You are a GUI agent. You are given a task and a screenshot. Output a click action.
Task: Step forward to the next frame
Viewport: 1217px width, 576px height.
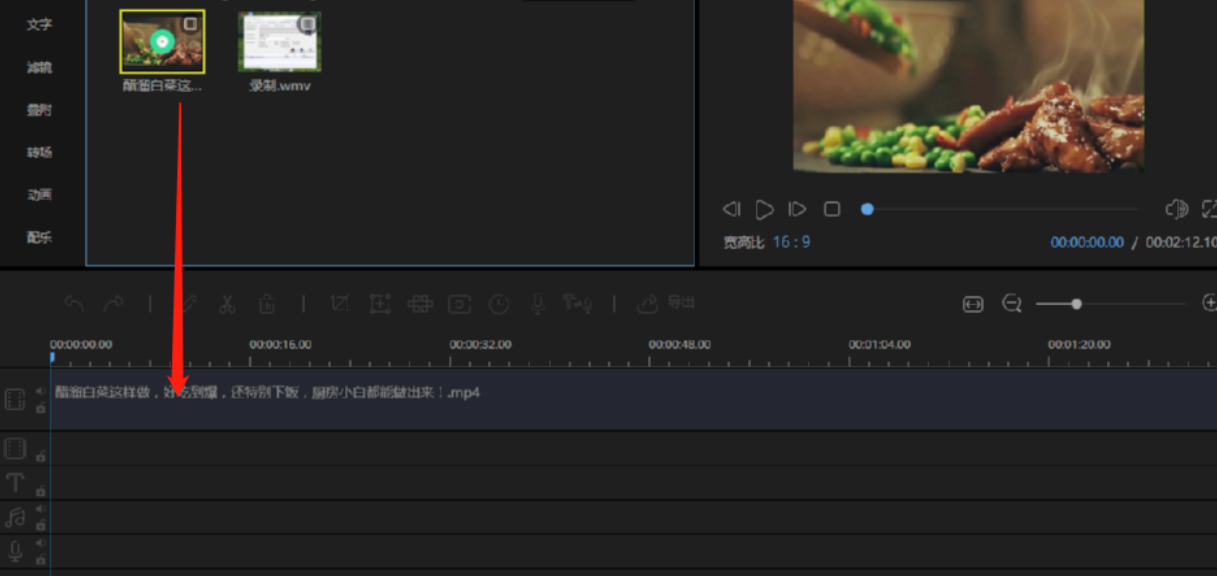(x=797, y=209)
